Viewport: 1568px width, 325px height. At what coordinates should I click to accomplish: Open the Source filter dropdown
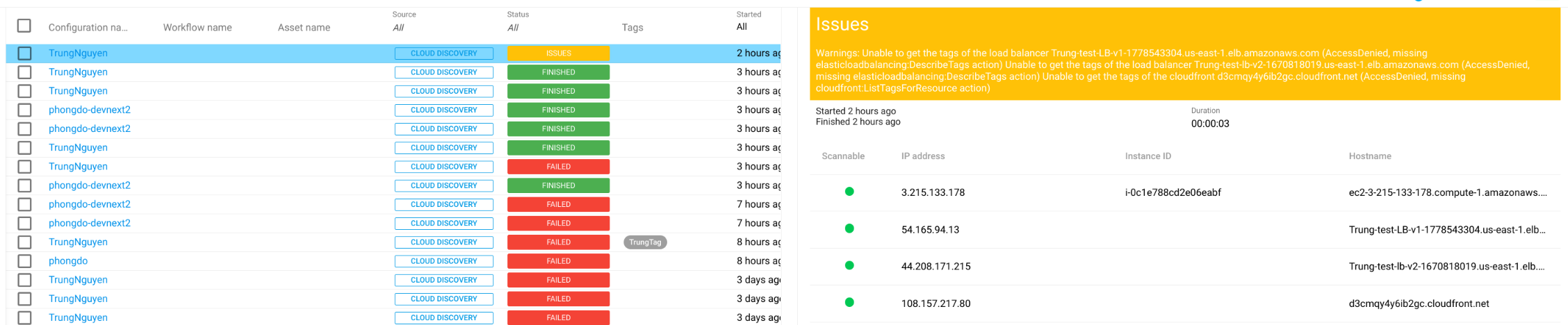coord(398,28)
